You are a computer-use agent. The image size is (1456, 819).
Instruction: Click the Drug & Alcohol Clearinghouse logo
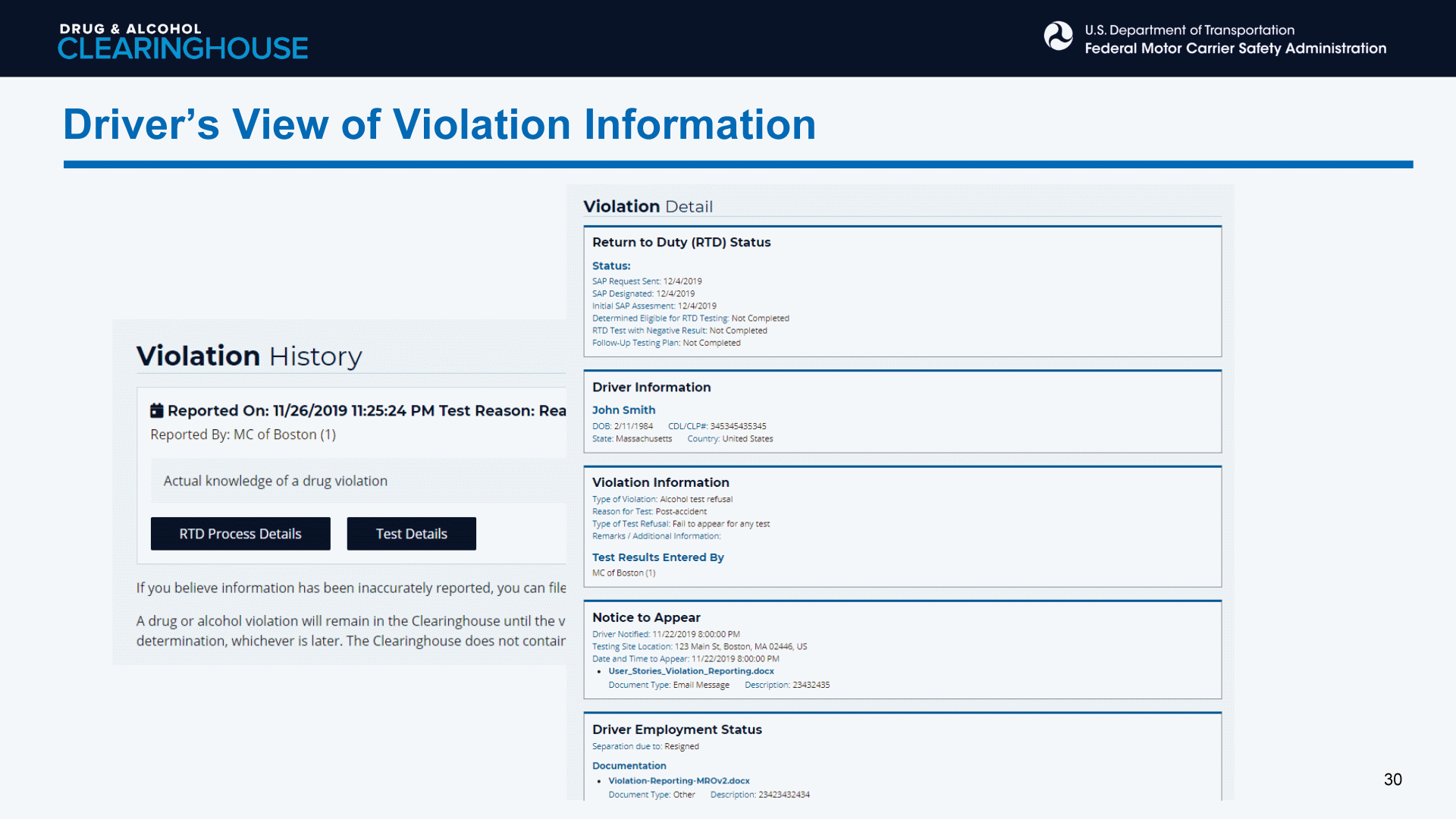click(x=183, y=41)
